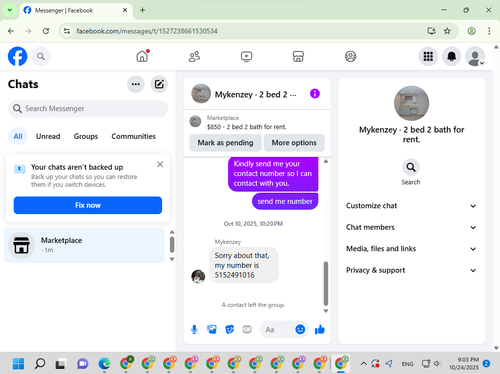
Task: Open the Windows Start menu
Action: 18,364
